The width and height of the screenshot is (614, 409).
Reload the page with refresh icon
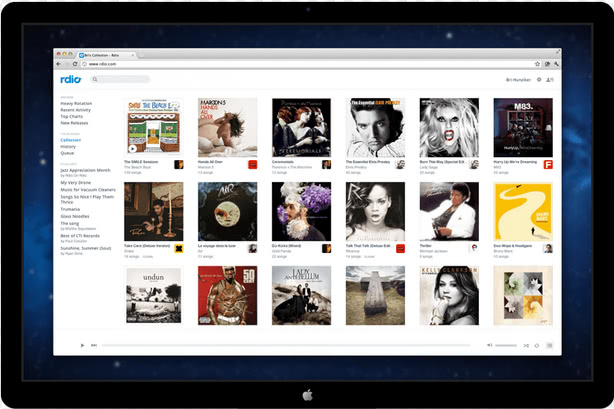point(75,64)
